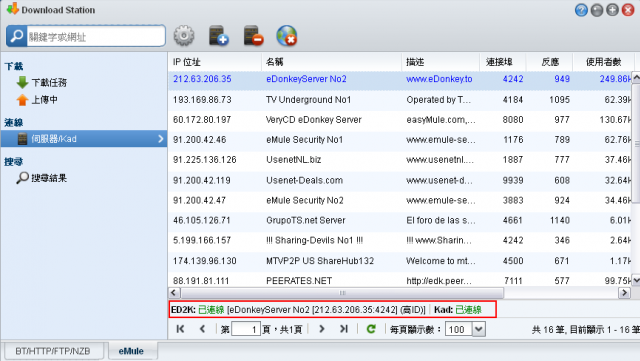
Task: Go to the previous page
Action: click(202, 329)
